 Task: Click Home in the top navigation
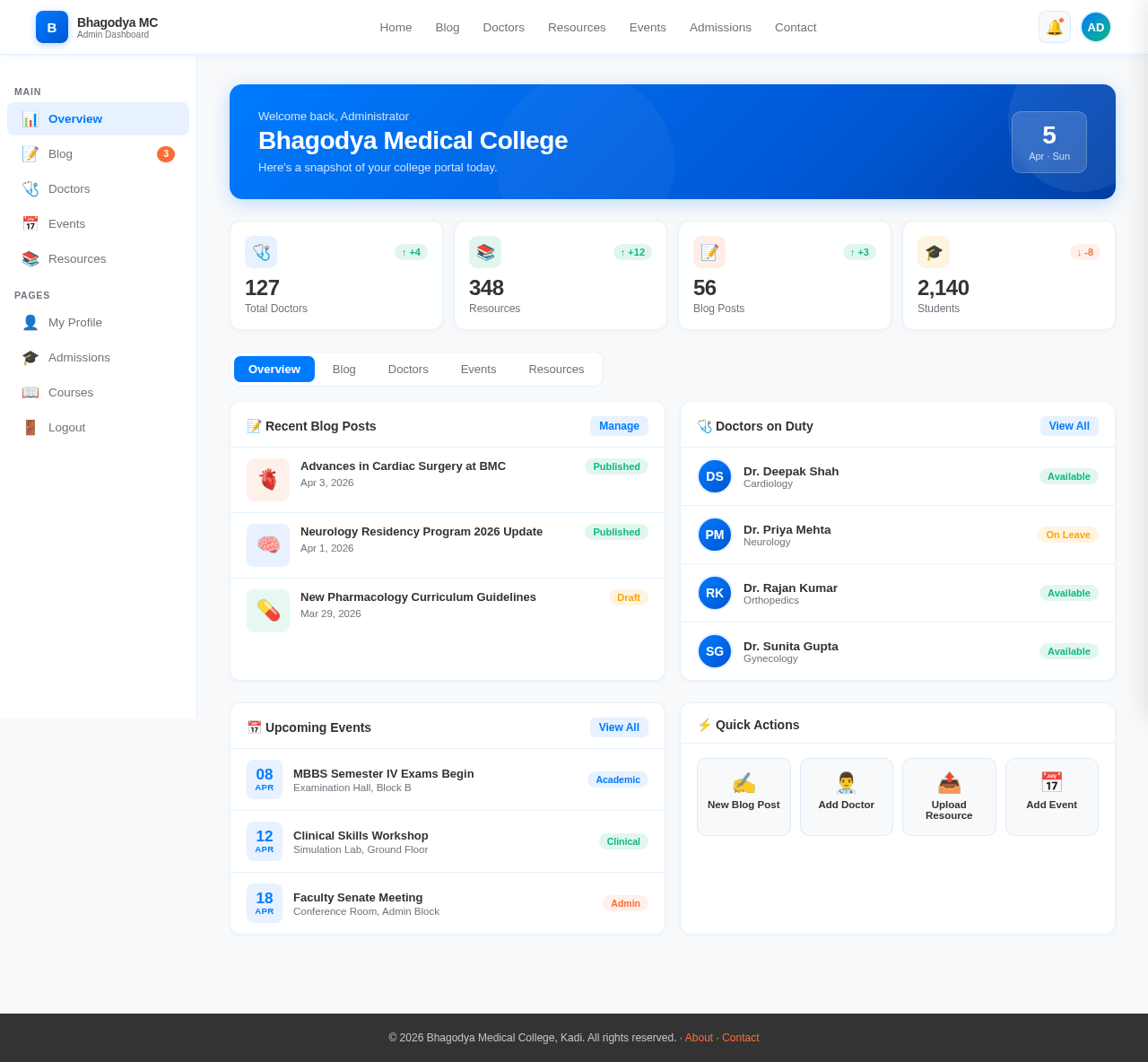pyautogui.click(x=396, y=27)
